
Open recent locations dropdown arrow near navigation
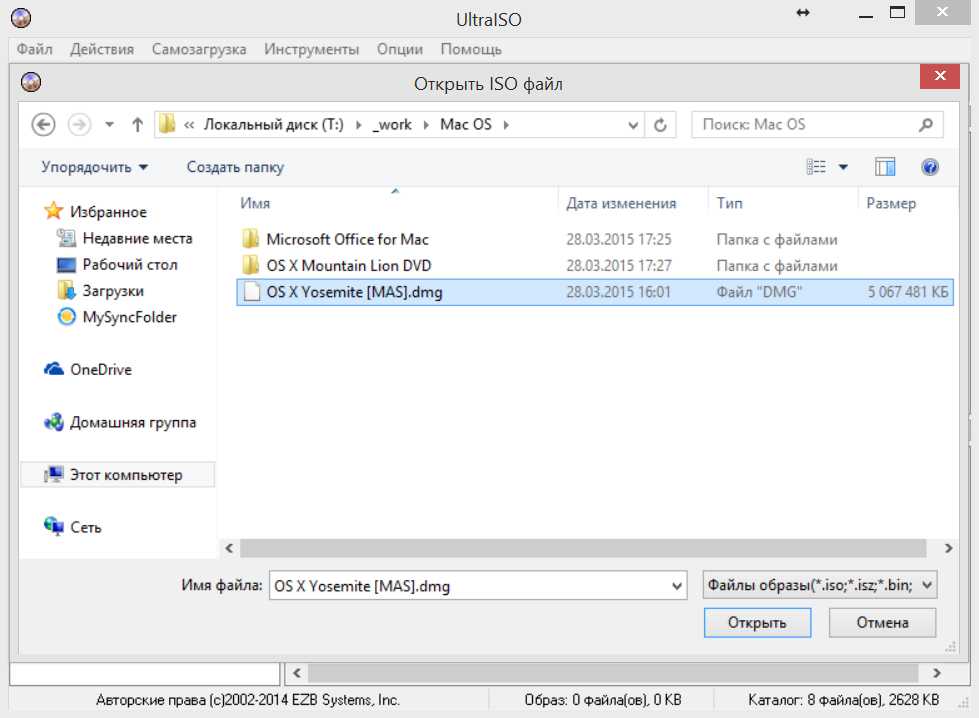(109, 125)
